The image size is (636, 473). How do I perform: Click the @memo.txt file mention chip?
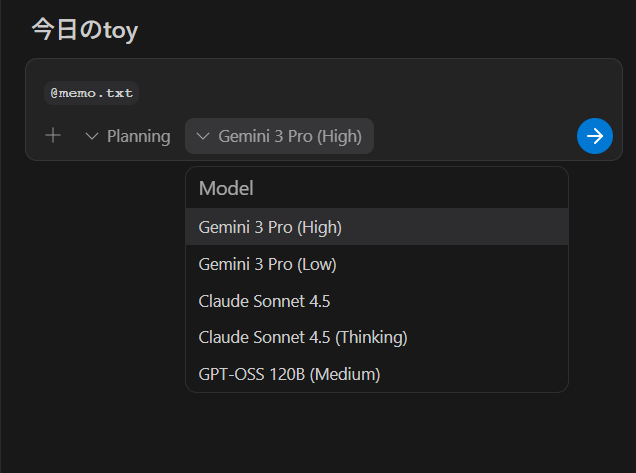pyautogui.click(x=91, y=93)
